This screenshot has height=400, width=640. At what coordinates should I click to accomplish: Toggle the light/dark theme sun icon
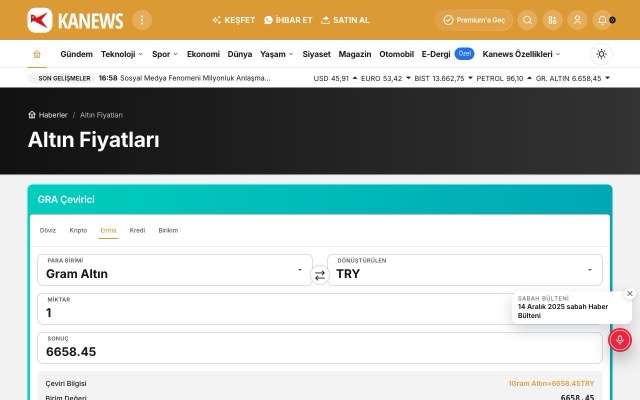pyautogui.click(x=601, y=54)
